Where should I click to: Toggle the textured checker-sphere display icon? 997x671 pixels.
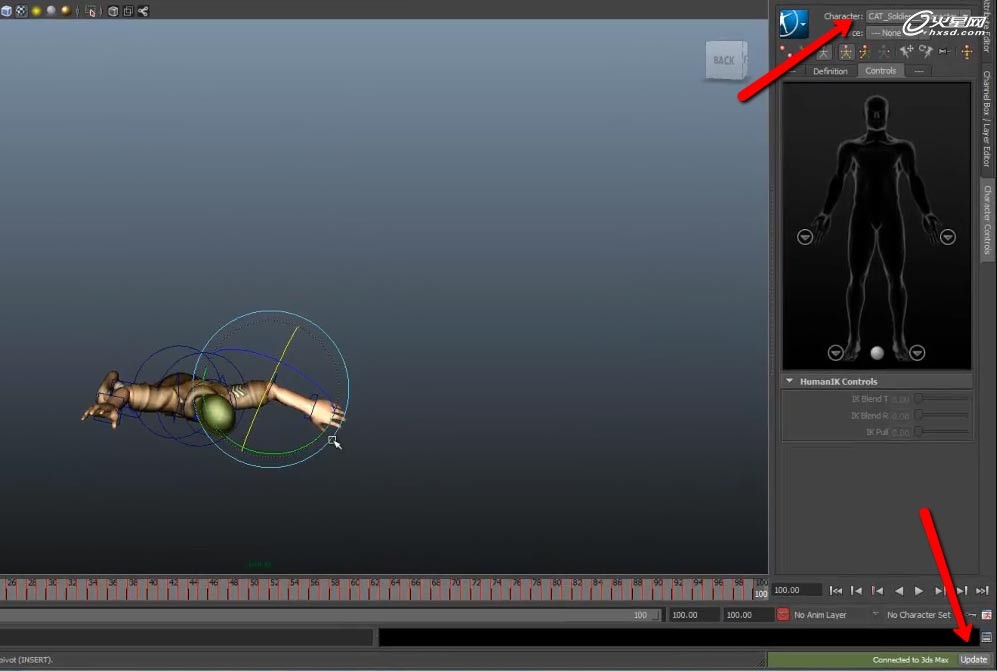pos(21,11)
